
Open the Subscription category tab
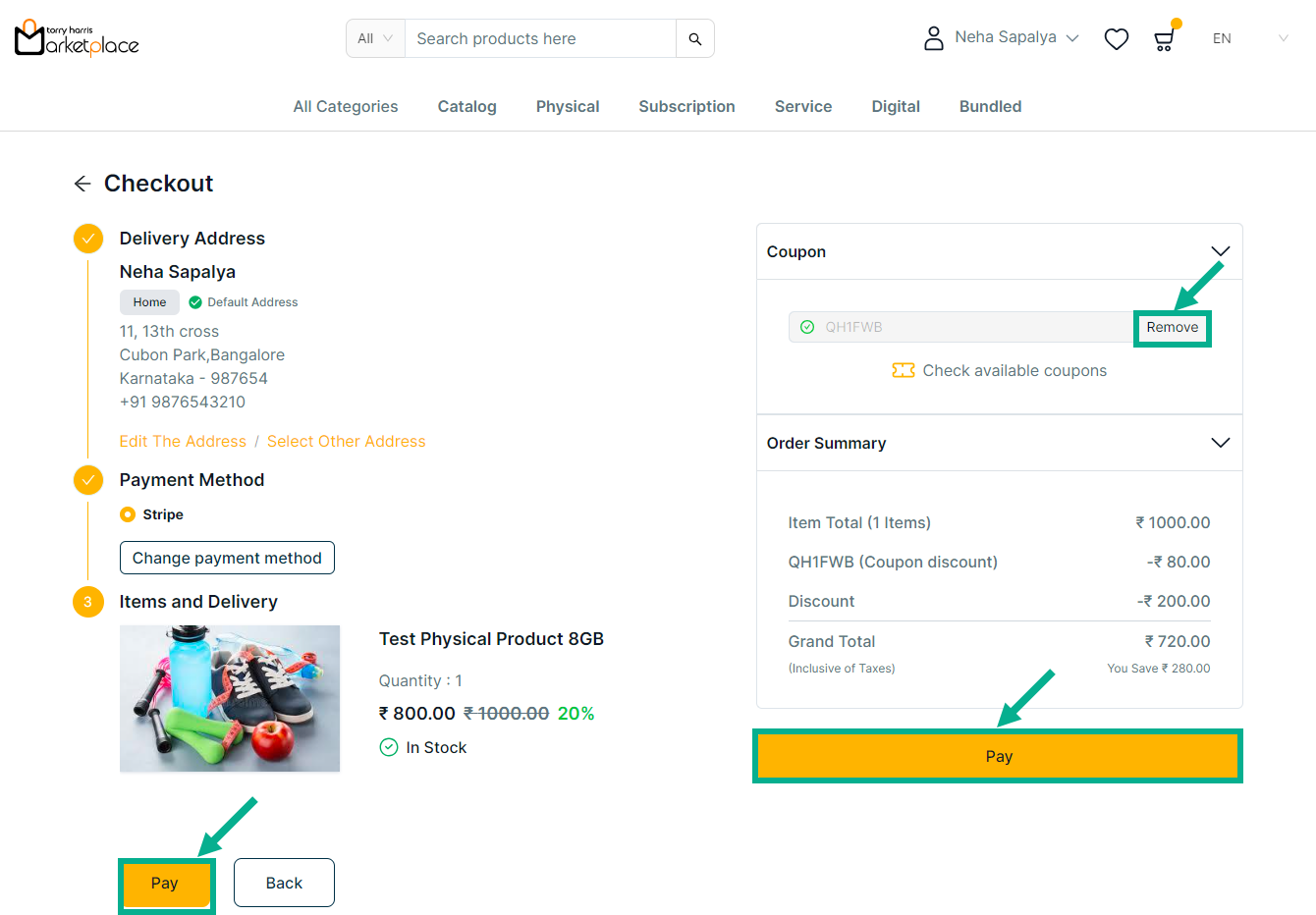point(686,106)
